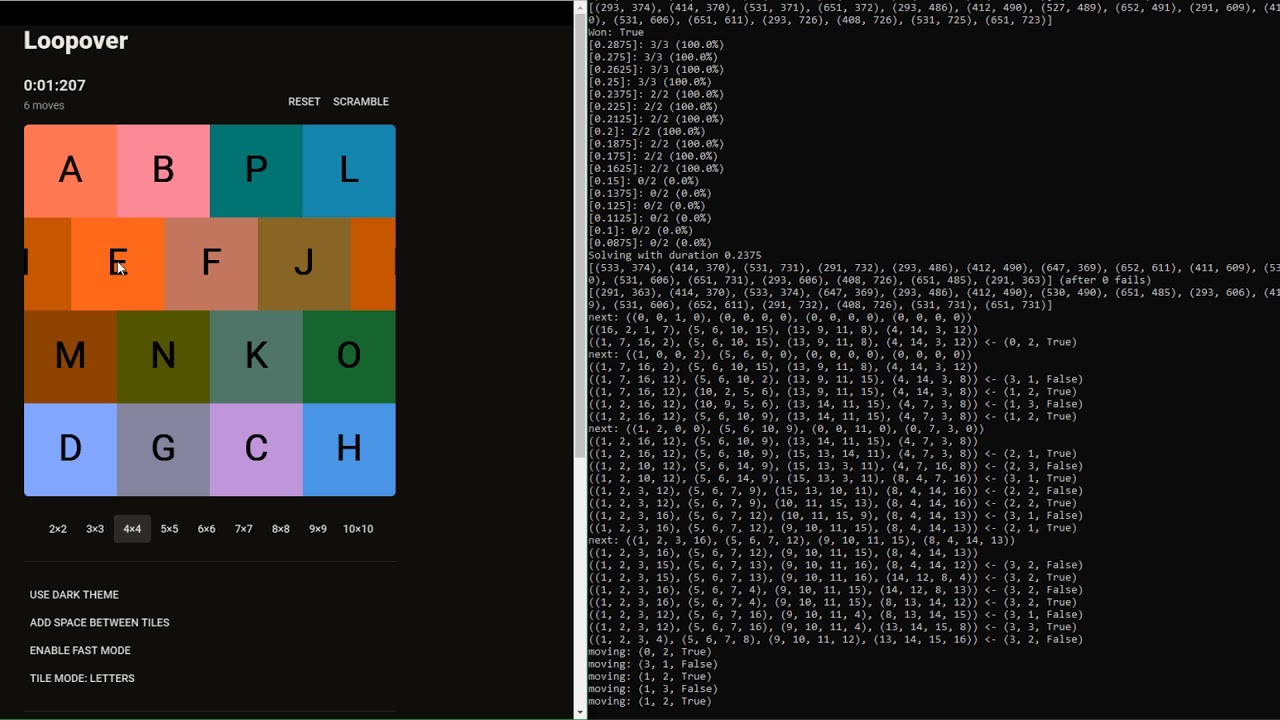Screen dimensions: 1280x720
Task: Click the scroll down arrow of page scrollbar
Action: [580, 712]
